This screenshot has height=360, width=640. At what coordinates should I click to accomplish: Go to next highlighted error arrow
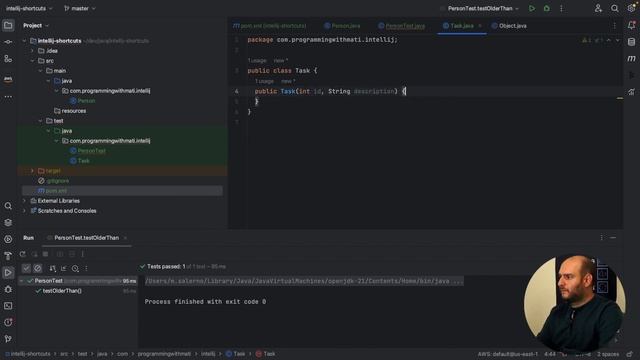[x=617, y=40]
